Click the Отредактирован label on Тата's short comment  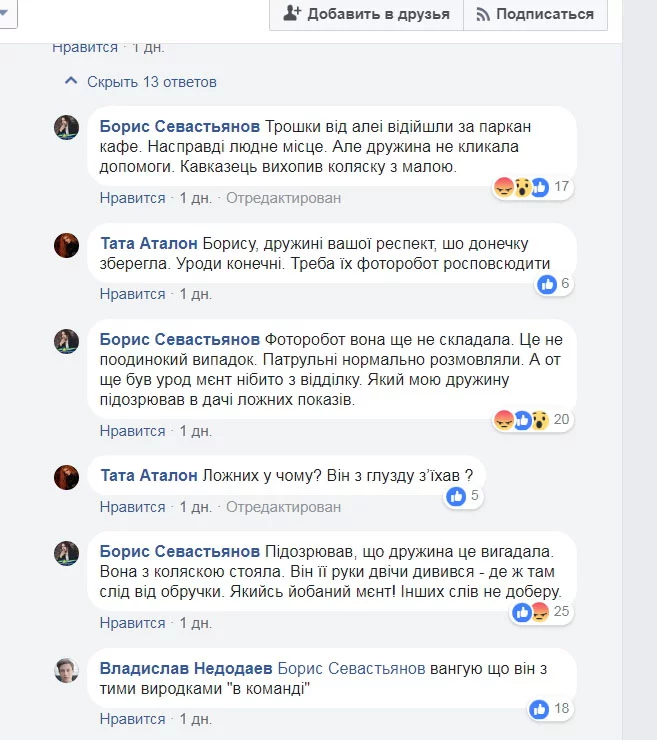[x=283, y=507]
